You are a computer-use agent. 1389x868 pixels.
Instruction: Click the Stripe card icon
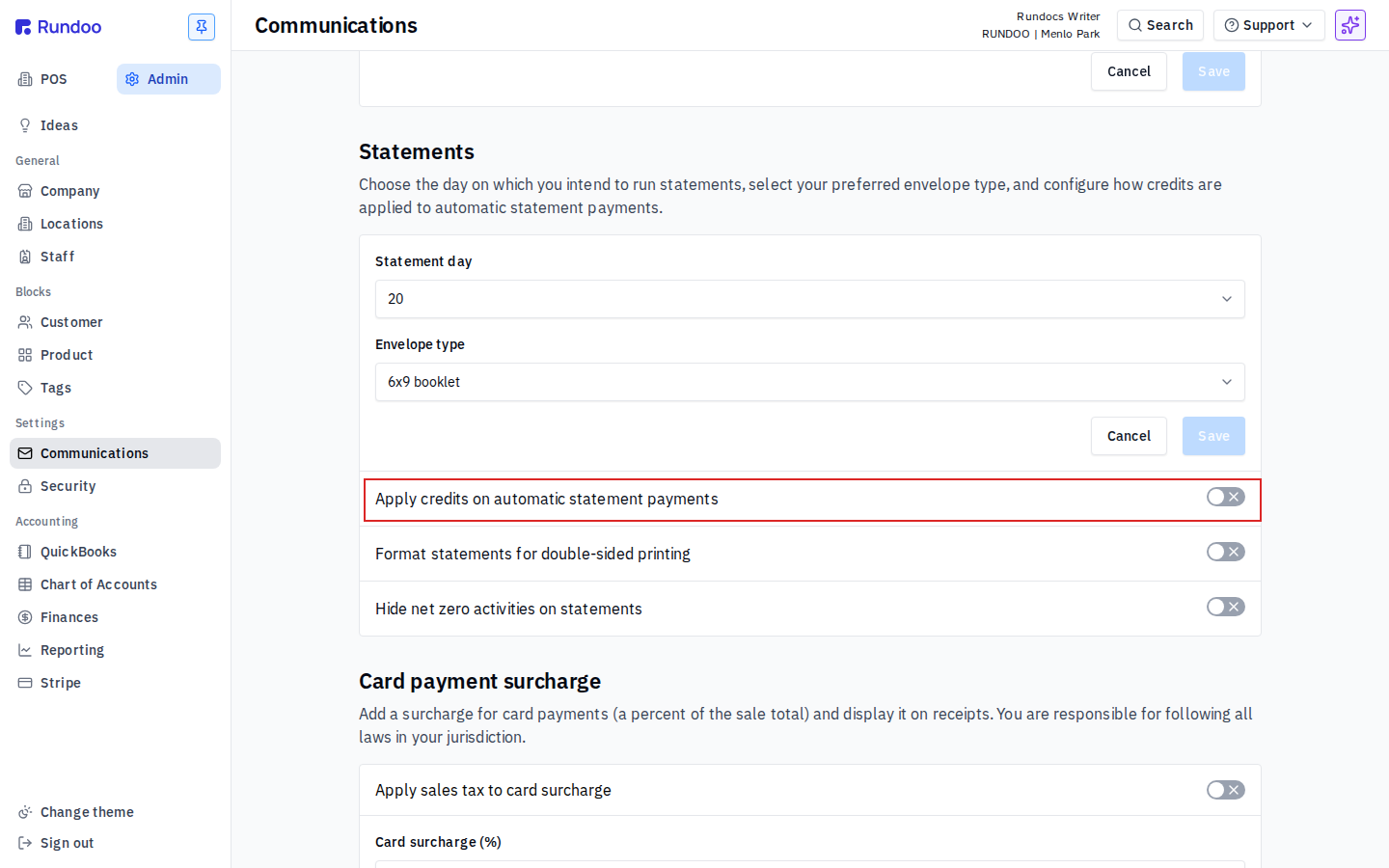tap(25, 683)
